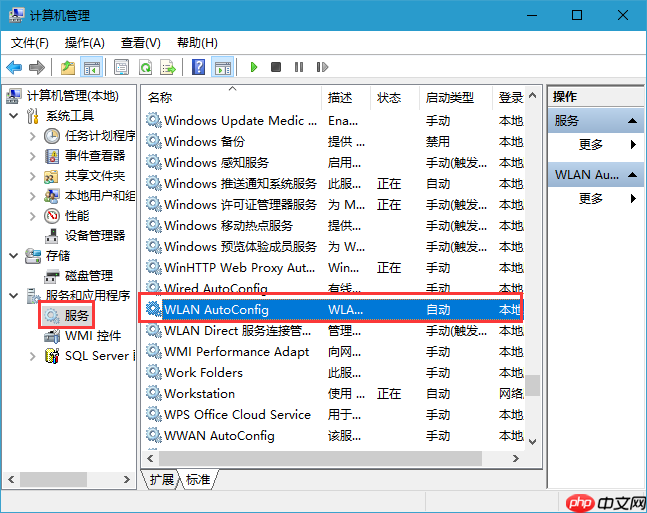Viewport: 647px width, 513px height.
Task: Expand the SQL Server node arrow
Action: click(33, 356)
